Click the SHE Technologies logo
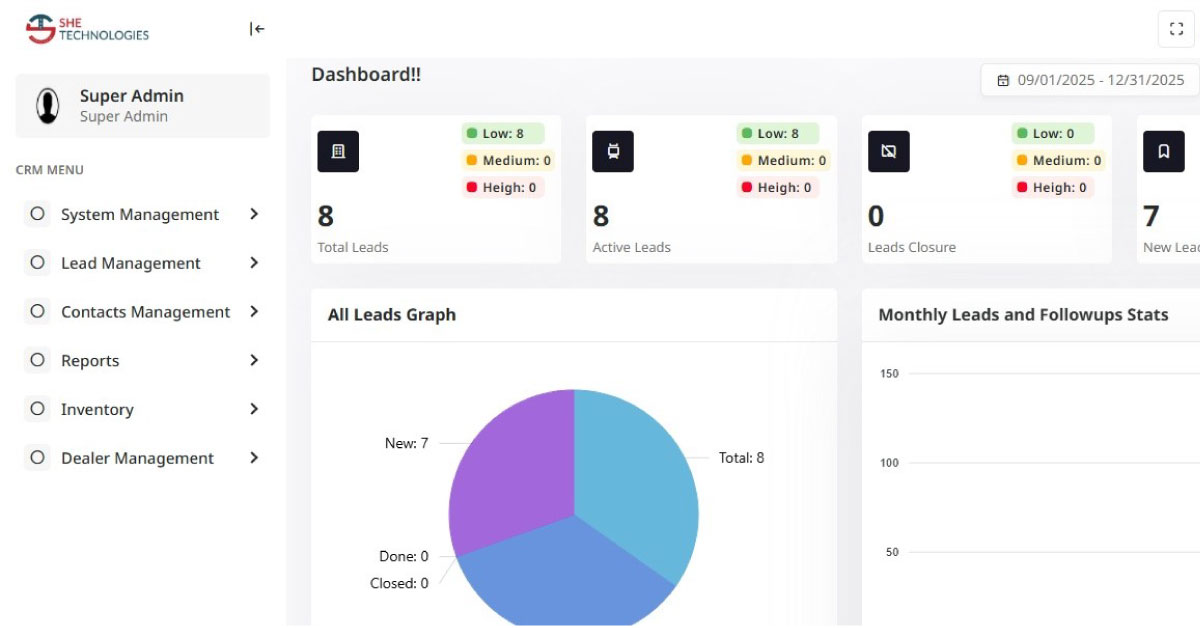The image size is (1200, 628). [x=88, y=29]
